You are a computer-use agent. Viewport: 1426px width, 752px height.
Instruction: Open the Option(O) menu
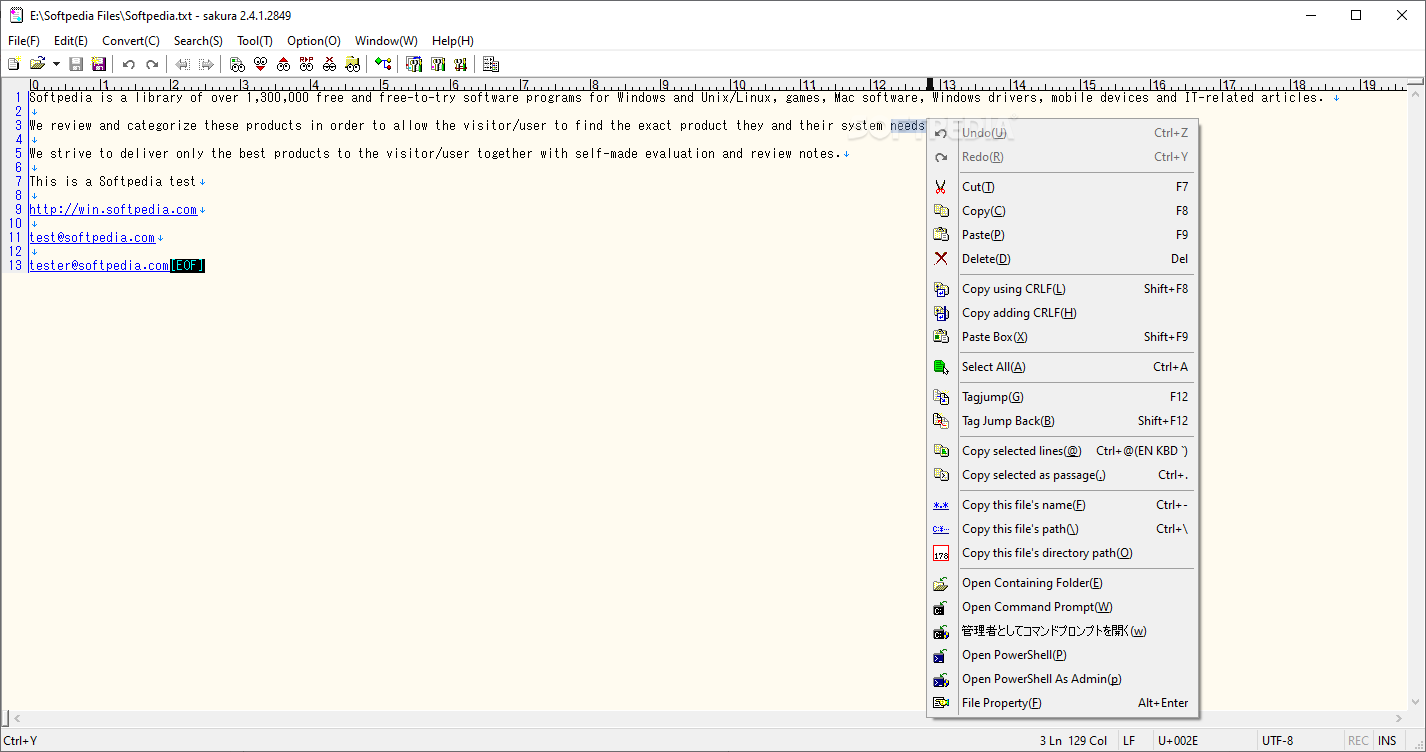(x=314, y=41)
